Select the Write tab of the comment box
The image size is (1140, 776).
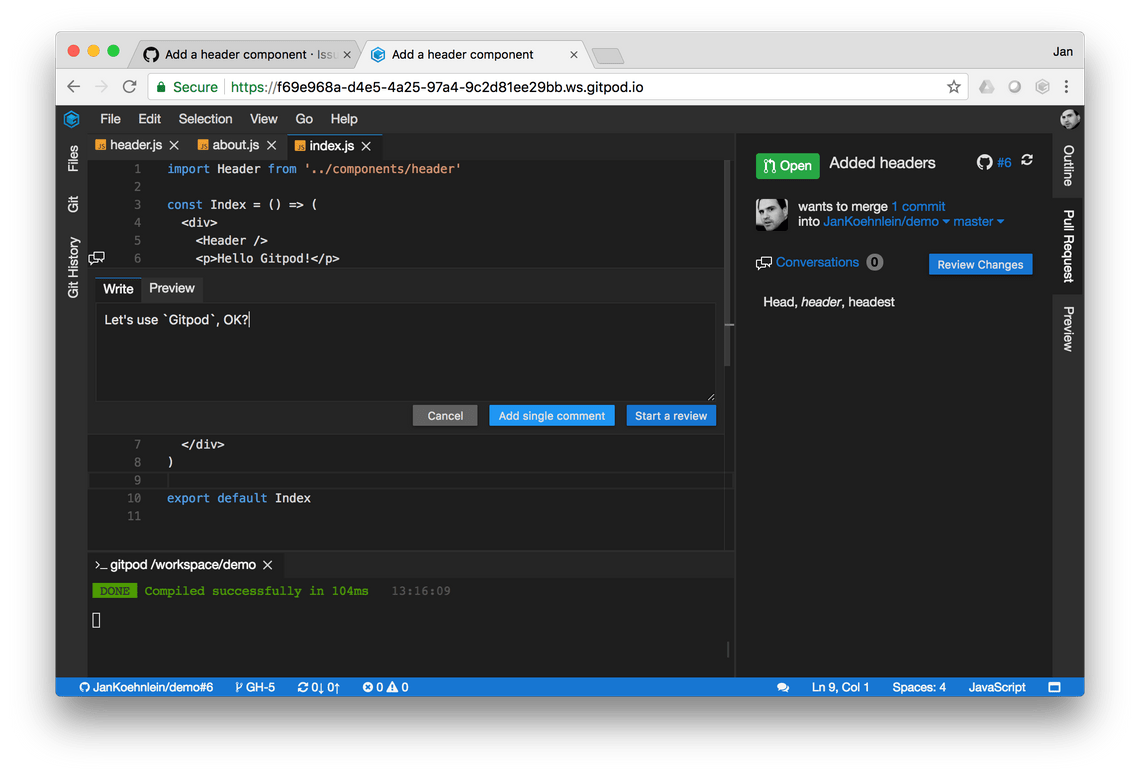(x=118, y=289)
